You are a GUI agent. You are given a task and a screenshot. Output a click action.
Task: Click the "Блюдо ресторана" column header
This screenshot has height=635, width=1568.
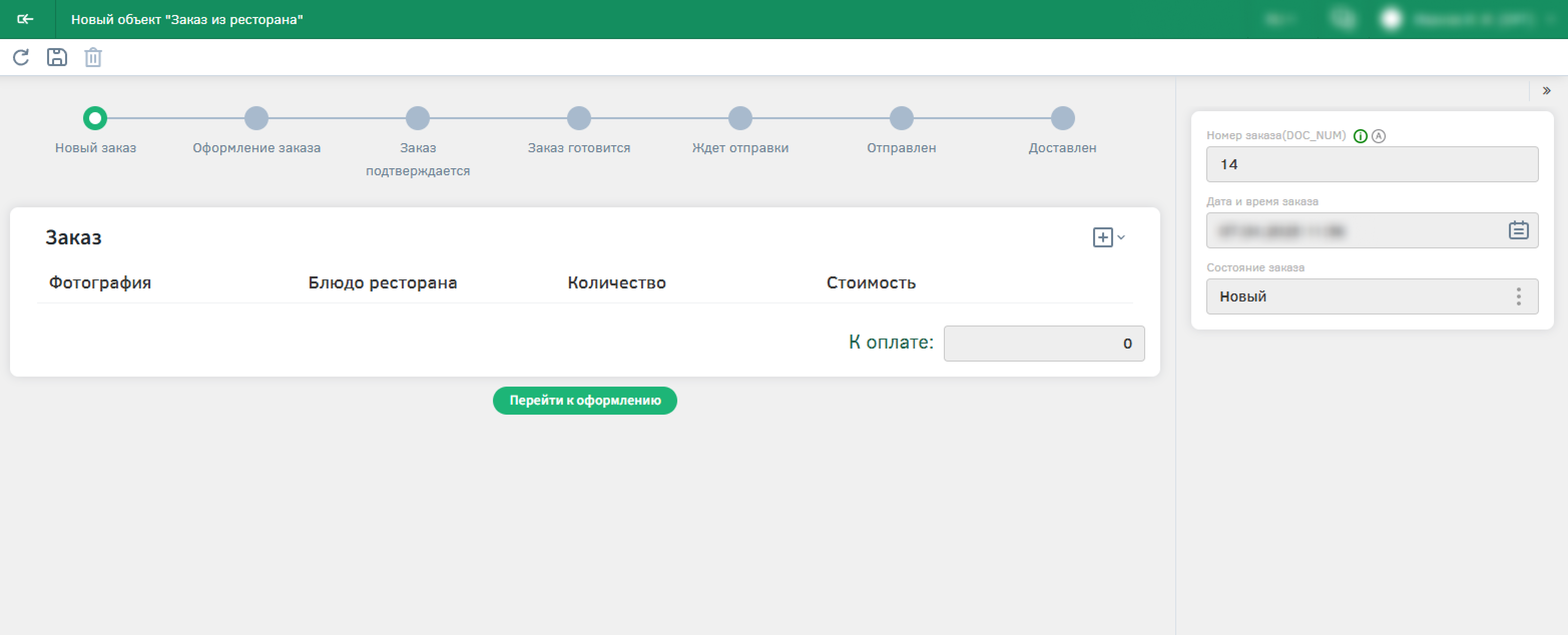pyautogui.click(x=382, y=283)
